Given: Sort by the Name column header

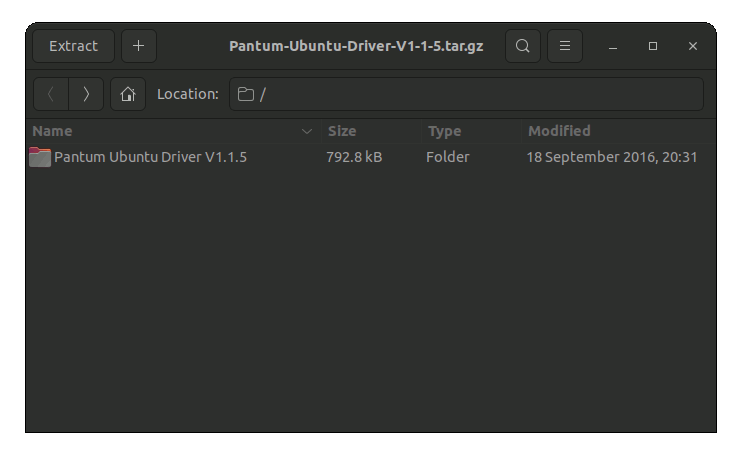Looking at the screenshot, I should pos(173,131).
